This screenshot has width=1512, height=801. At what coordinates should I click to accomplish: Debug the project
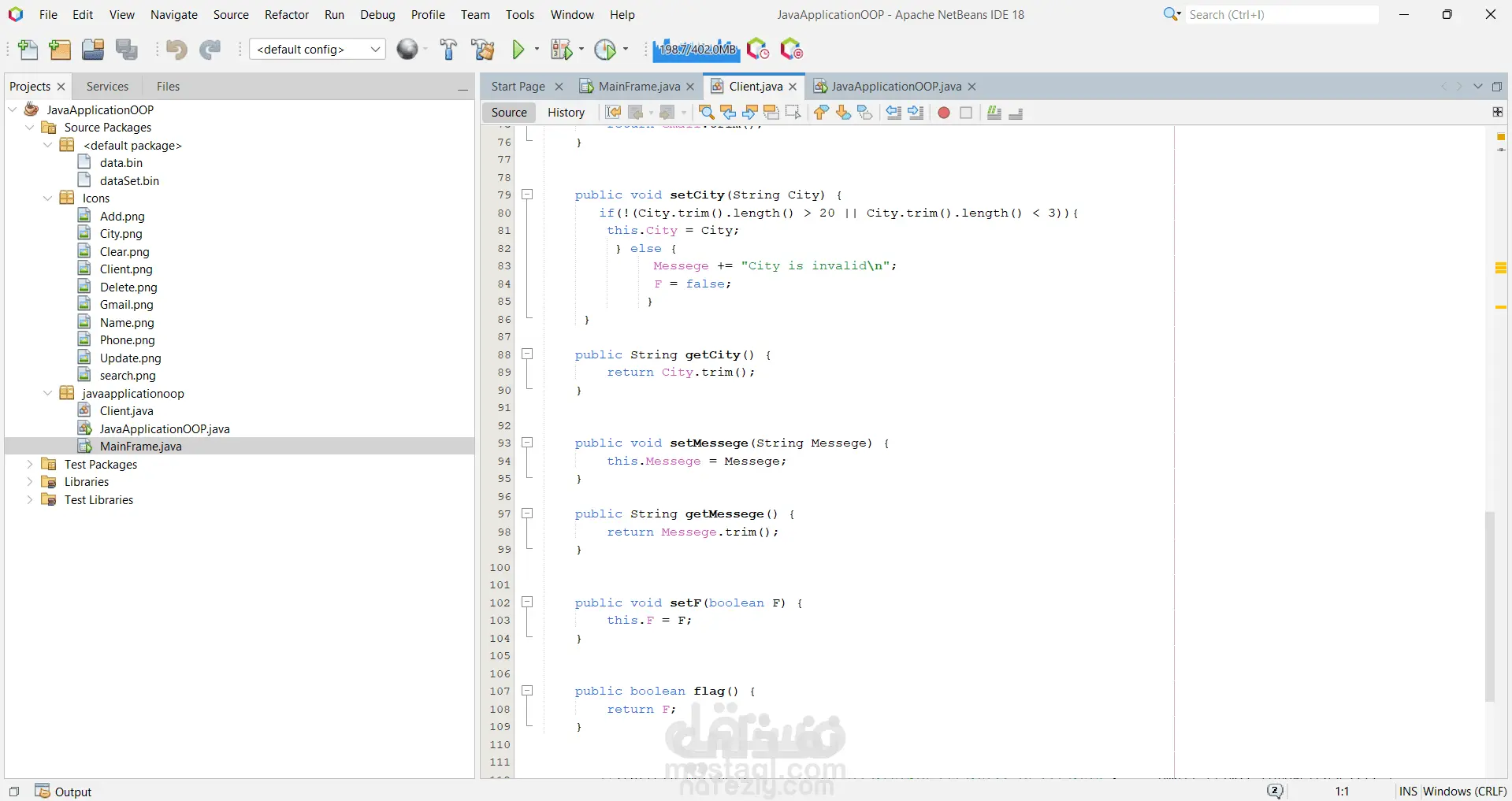tap(561, 50)
